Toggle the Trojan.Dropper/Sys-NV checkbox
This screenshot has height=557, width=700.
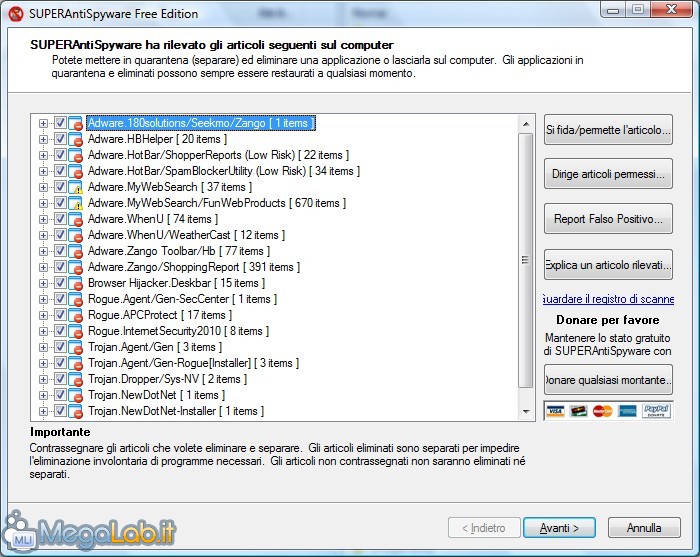[60, 379]
